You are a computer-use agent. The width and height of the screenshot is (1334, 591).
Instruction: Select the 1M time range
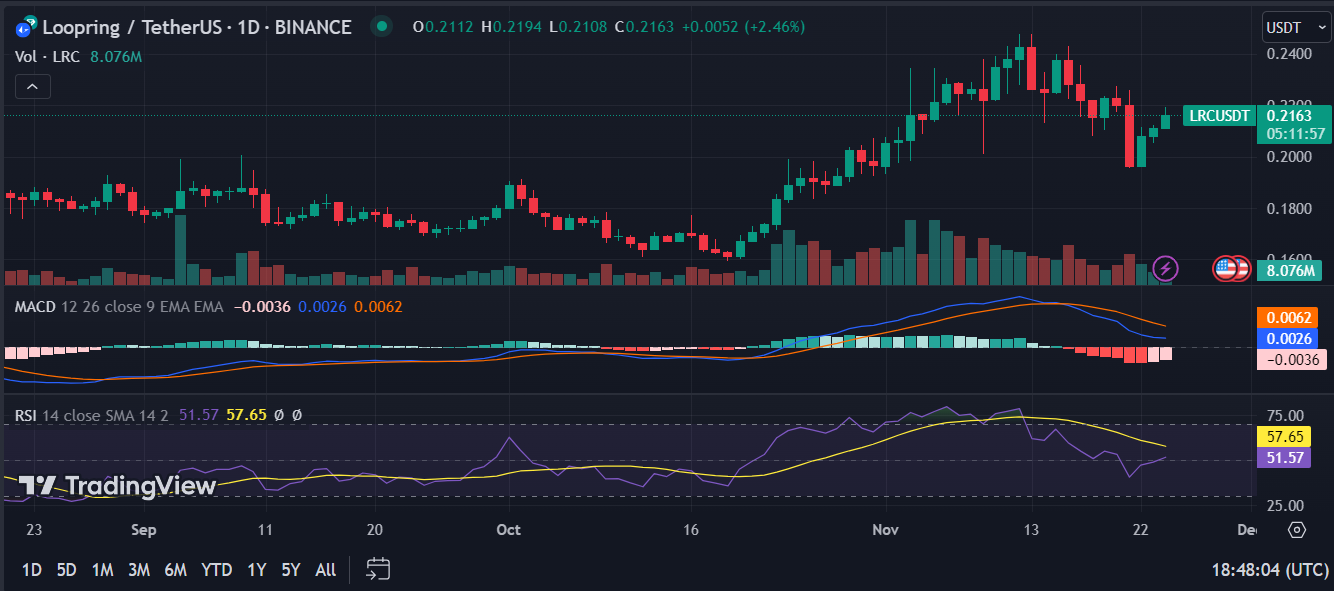point(102,570)
